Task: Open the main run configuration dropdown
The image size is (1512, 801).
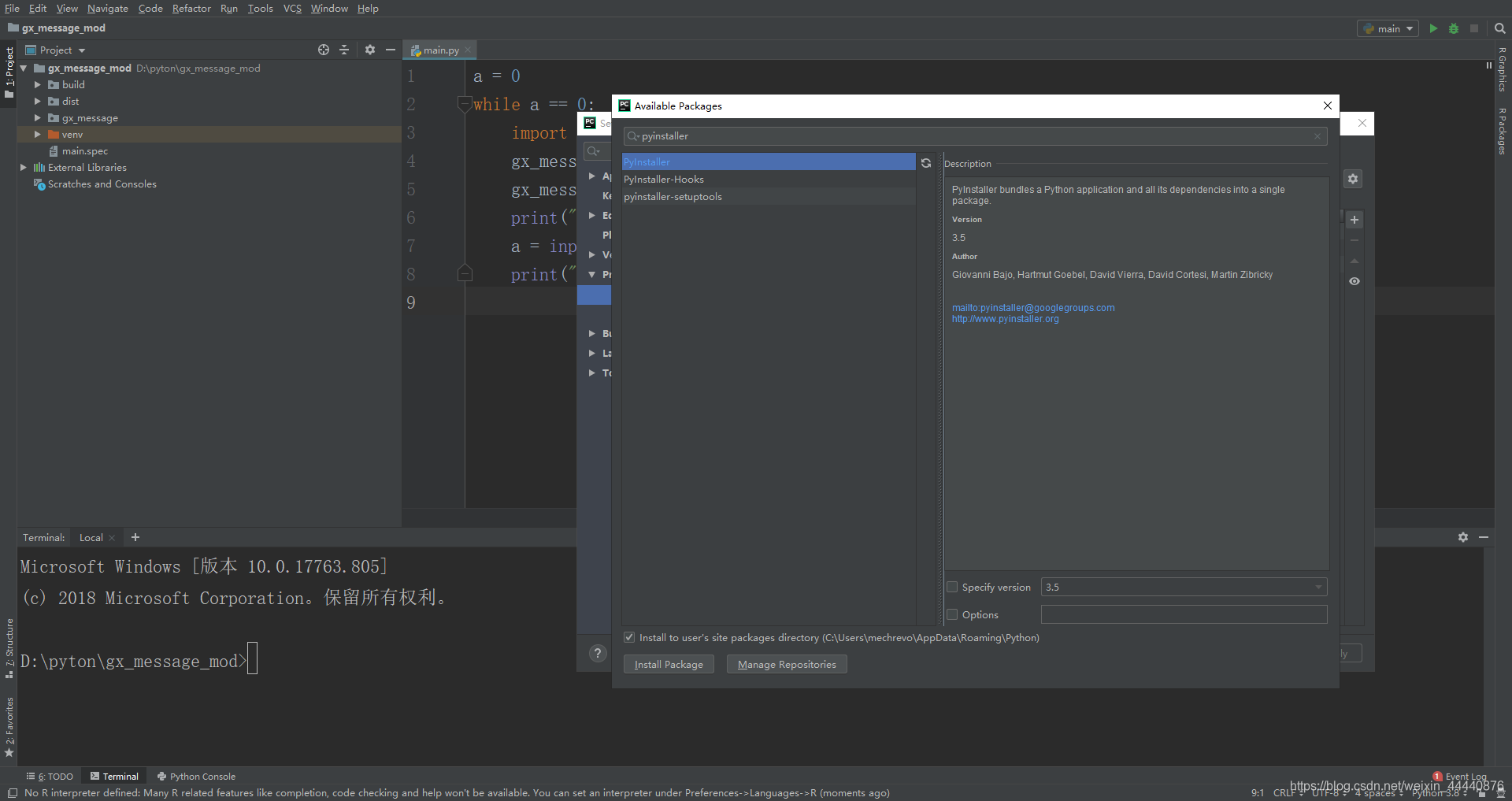Action: pyautogui.click(x=1388, y=28)
